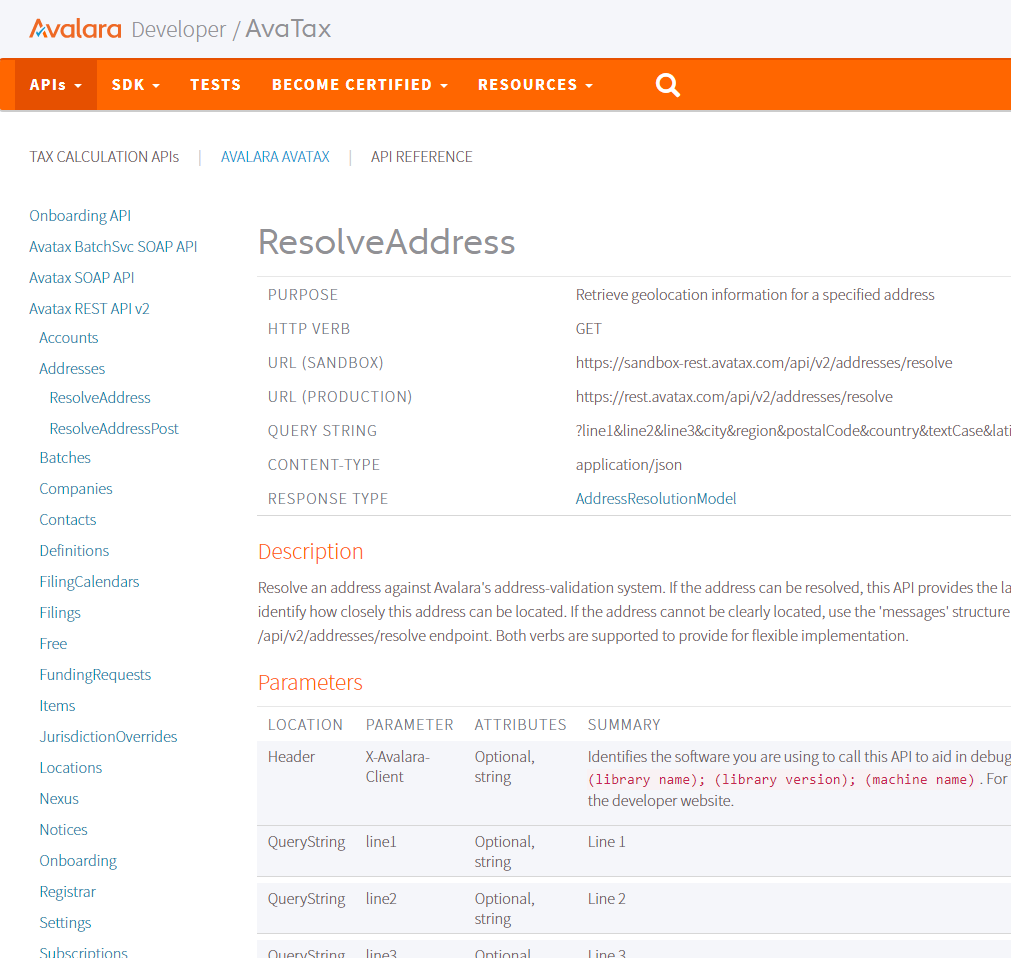Open the Accounts sidebar item
This screenshot has height=958, width=1011.
(69, 338)
